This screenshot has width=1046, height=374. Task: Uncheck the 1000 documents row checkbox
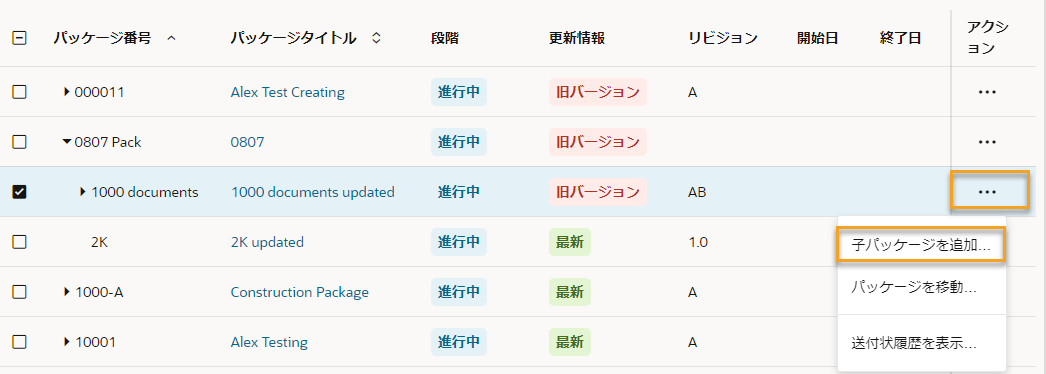pos(20,192)
